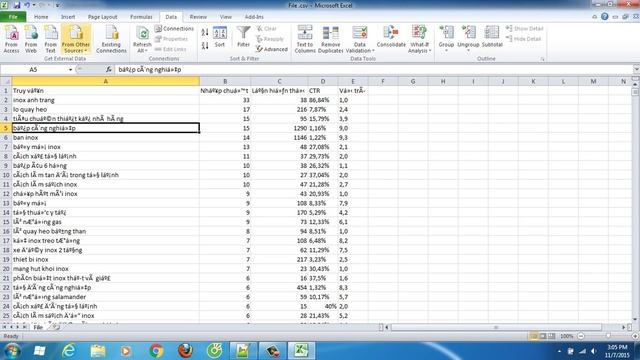This screenshot has height=360, width=640.
Task: Click cell 'inox anh trang'
Action: 106,100
